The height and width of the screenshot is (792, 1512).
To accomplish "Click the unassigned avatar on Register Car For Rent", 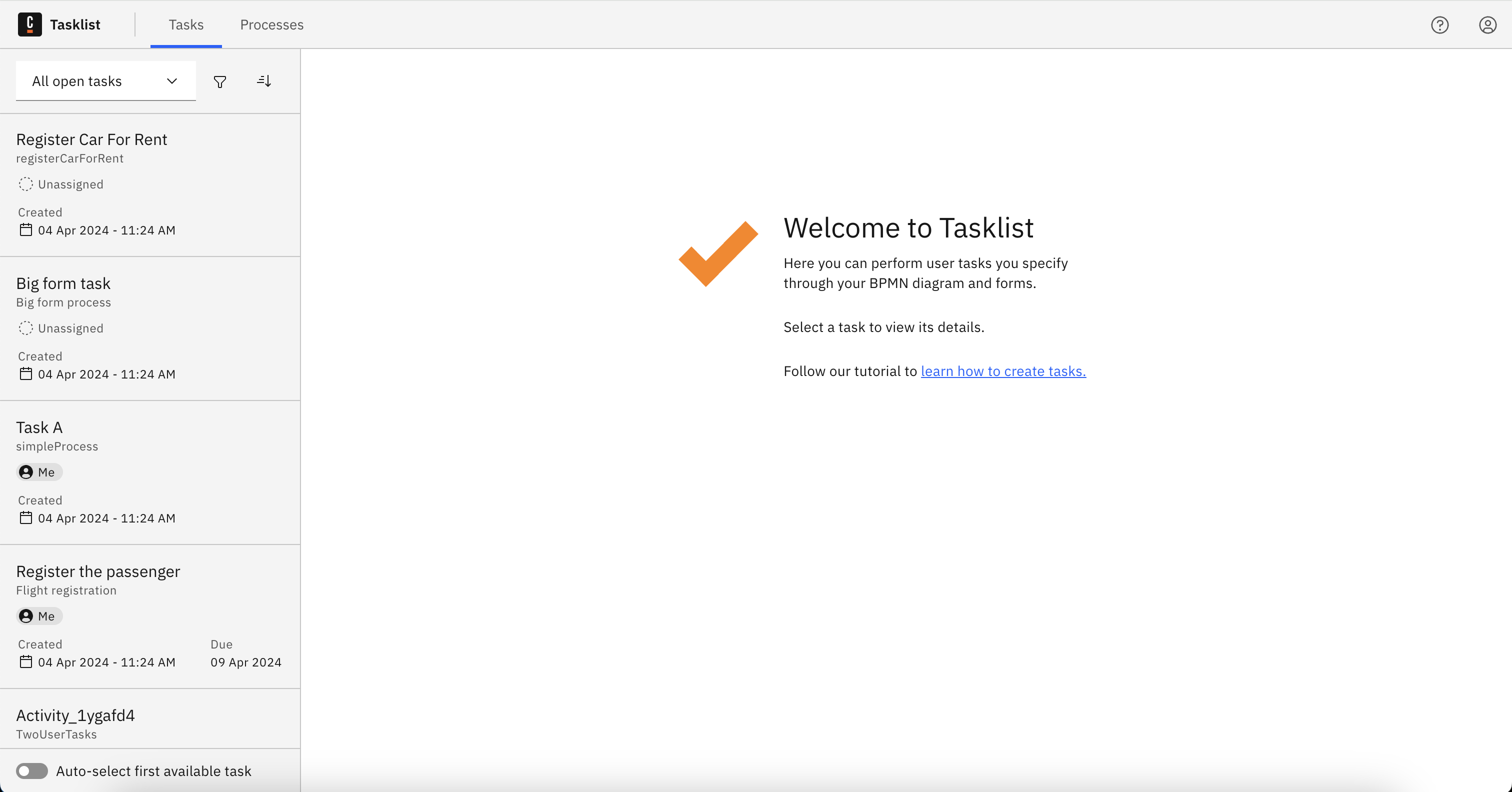I will point(26,184).
